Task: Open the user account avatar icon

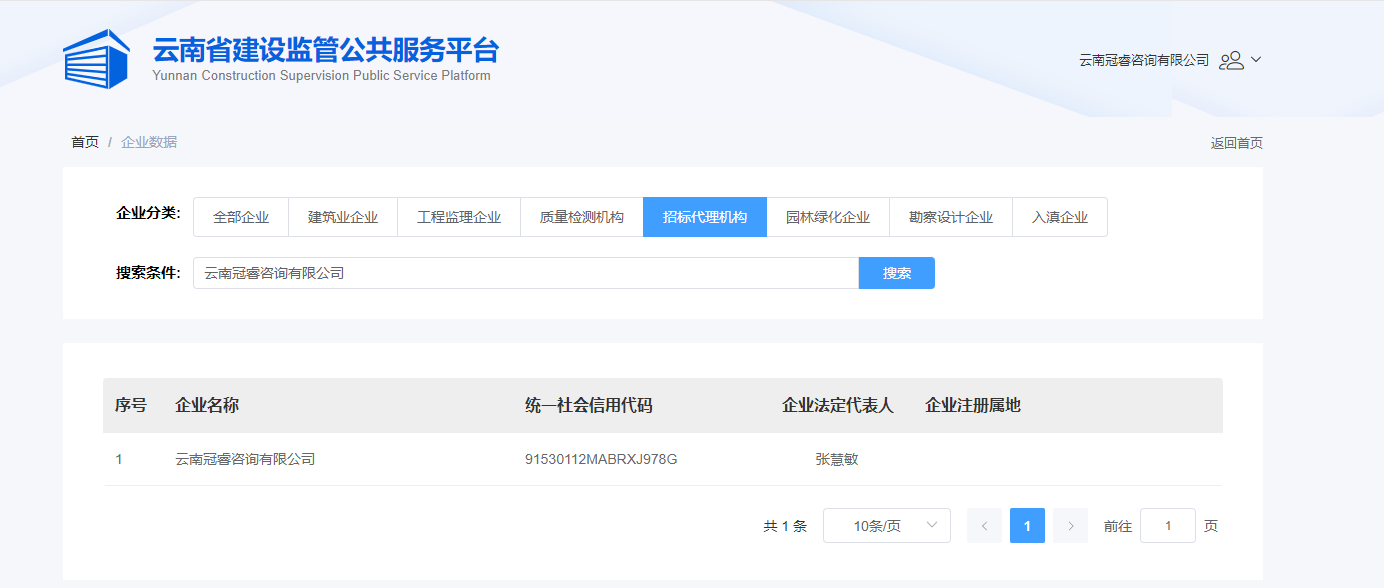Action: 1232,60
